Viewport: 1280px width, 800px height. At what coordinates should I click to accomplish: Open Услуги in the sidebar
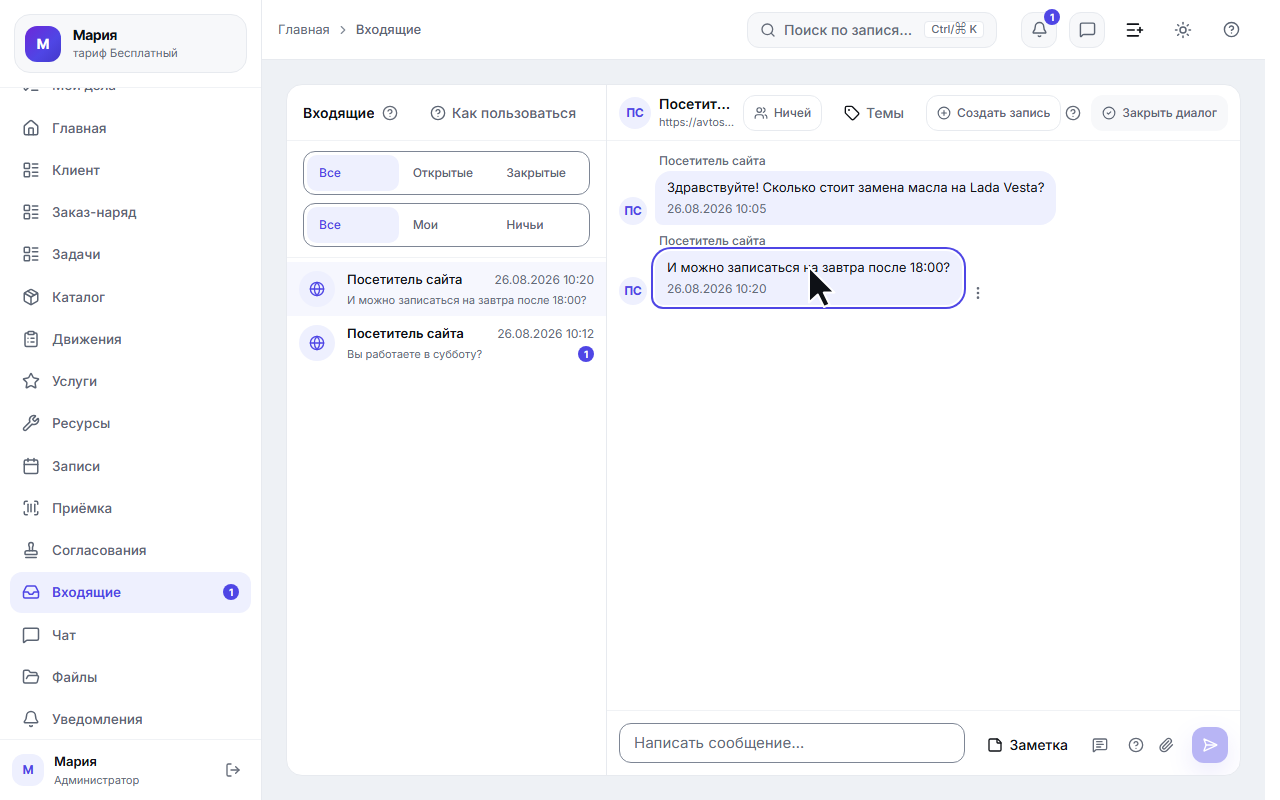[x=130, y=381]
